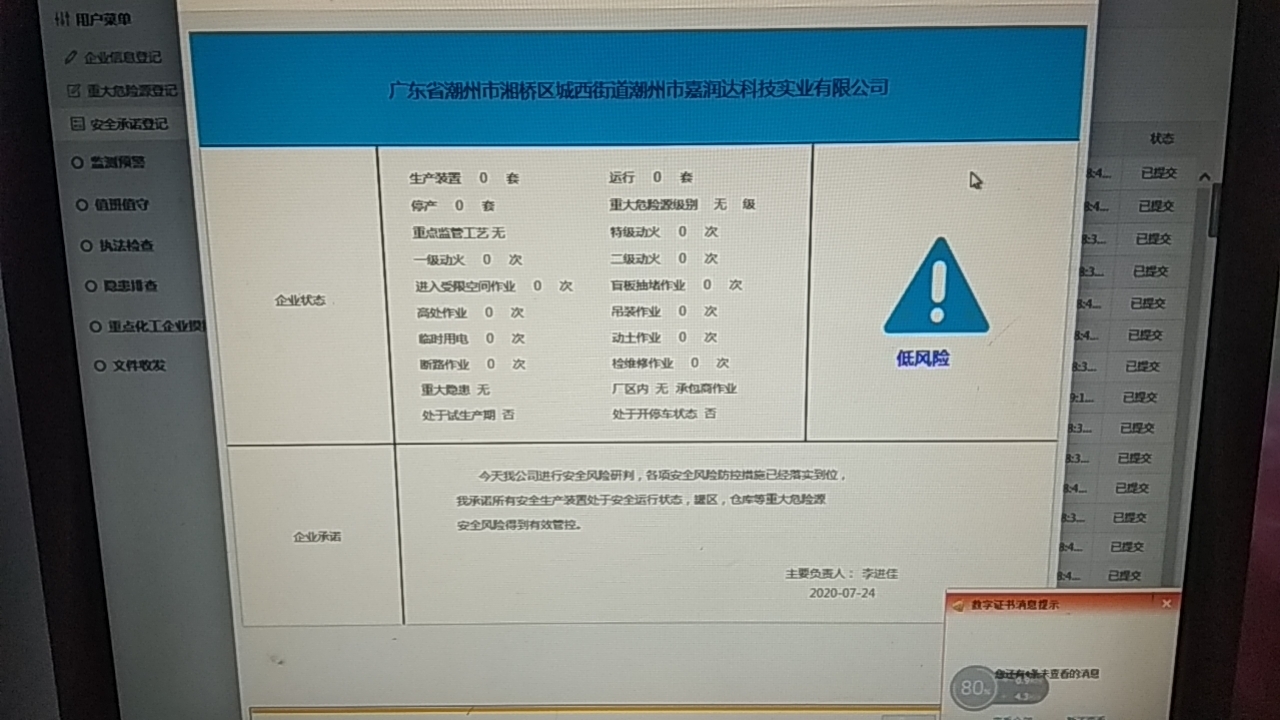Click the 主要负责人 李进佳 signature line
The image size is (1280, 720).
click(842, 574)
